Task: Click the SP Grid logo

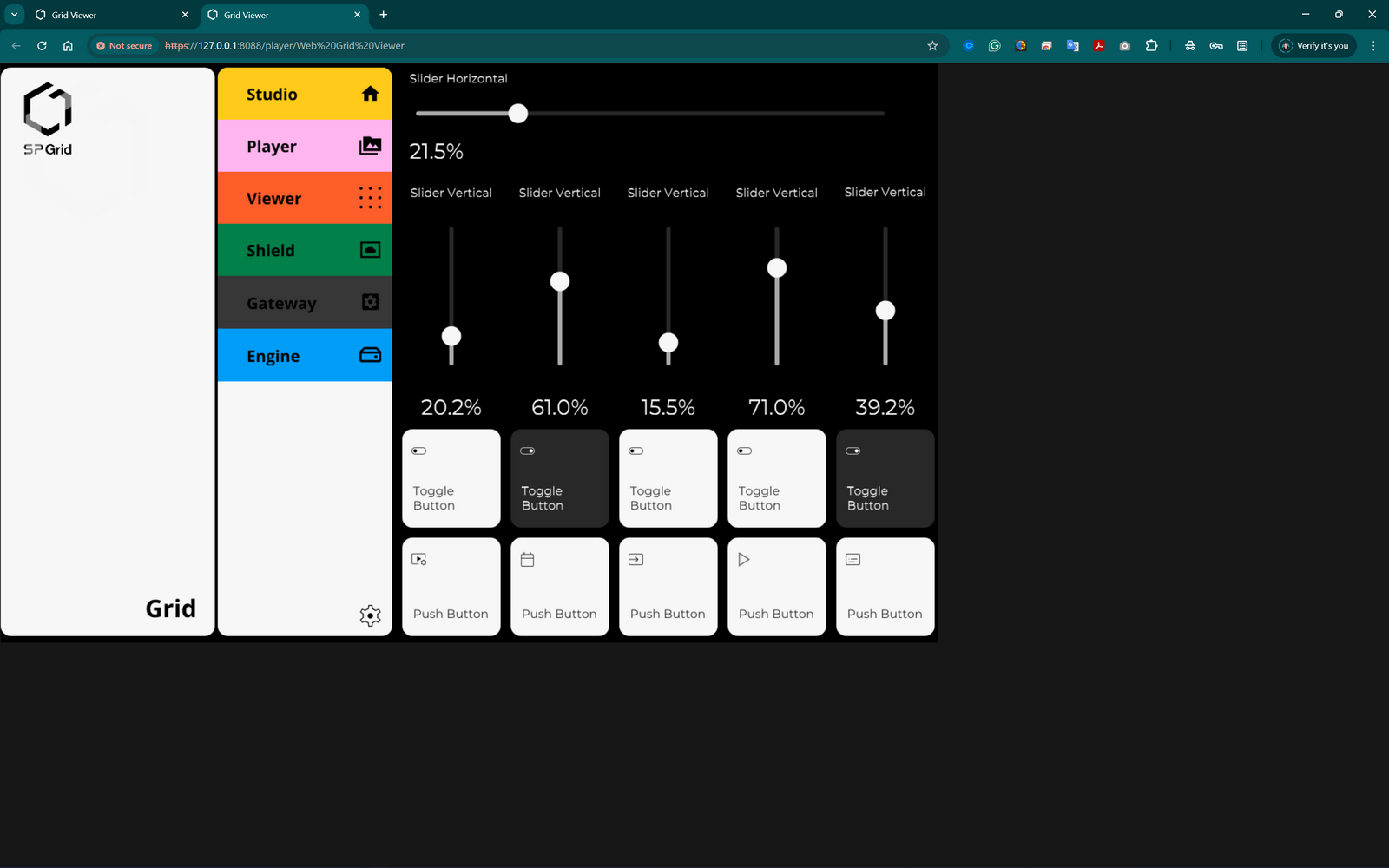Action: pyautogui.click(x=48, y=119)
